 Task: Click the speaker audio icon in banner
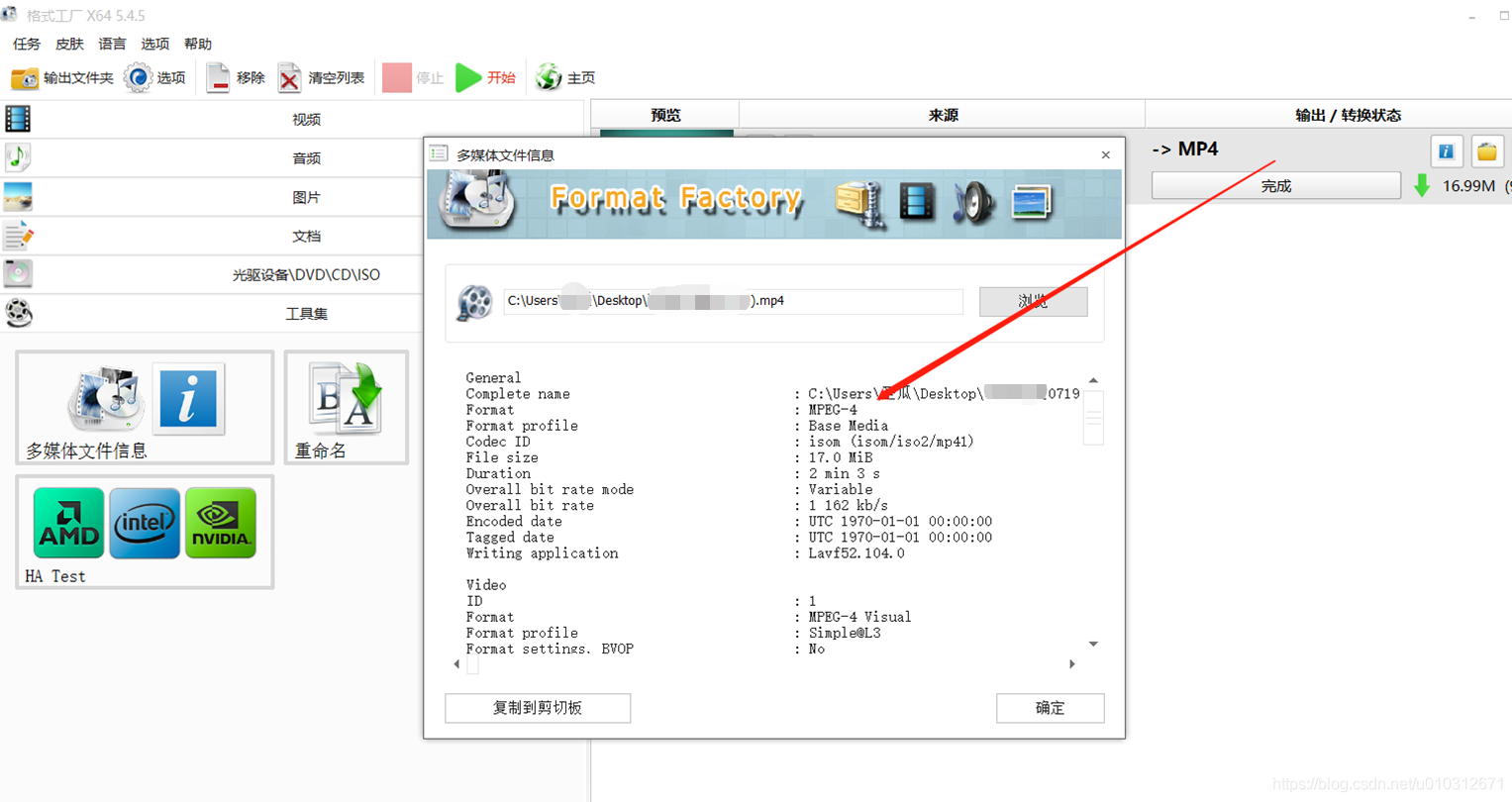973,202
